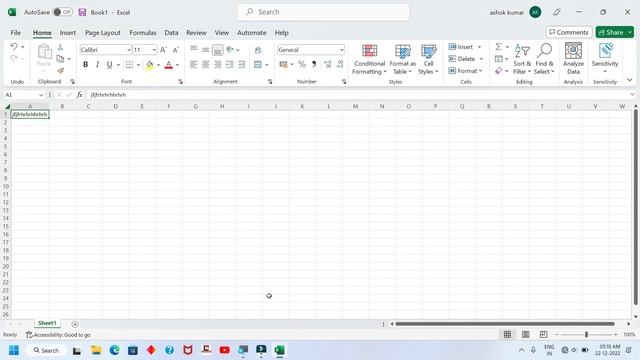
Task: Click the Percent Style icon
Action: [302, 64]
